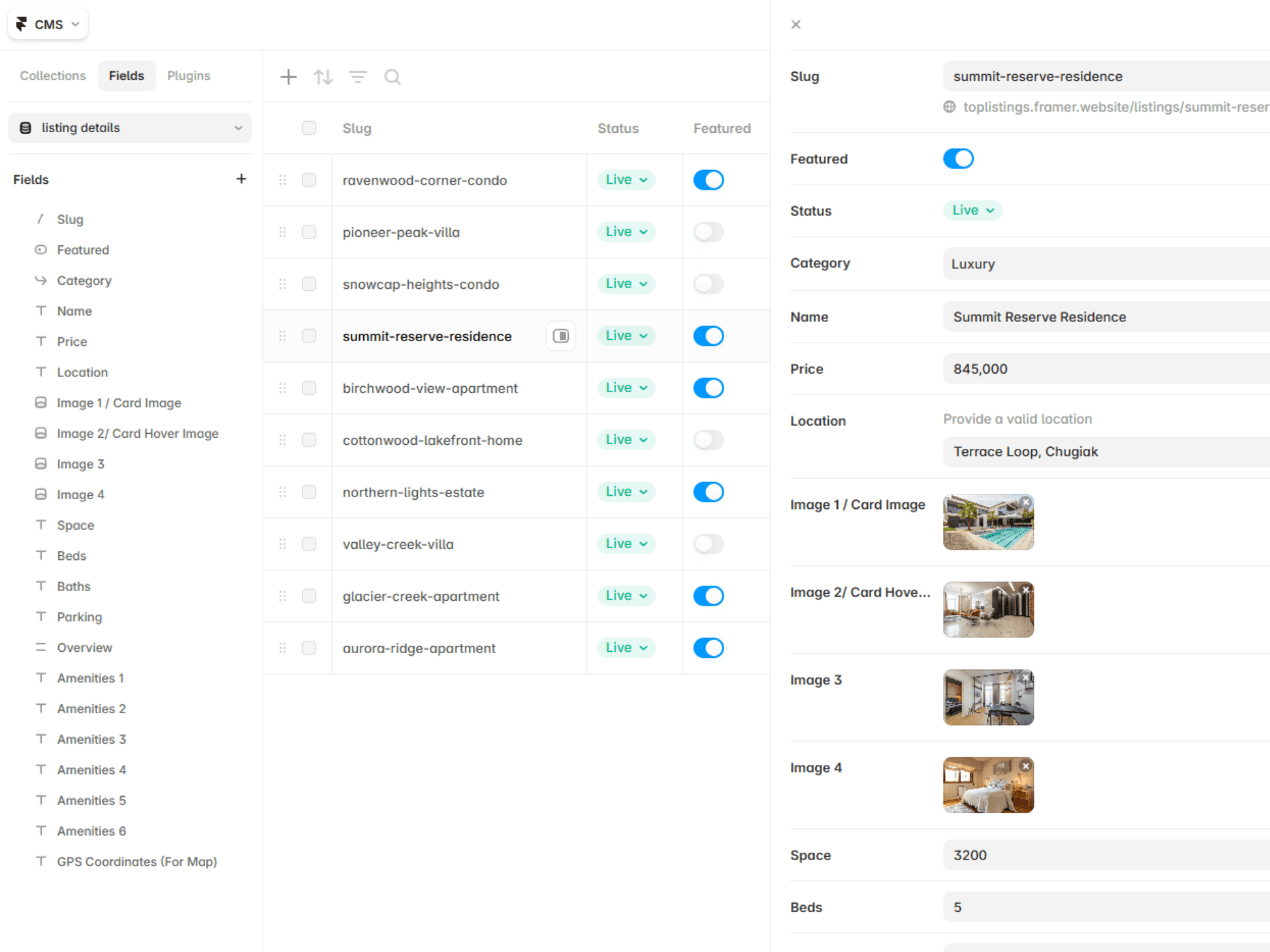Open side panel icon on summit-reserve-residence row
1270x952 pixels.
click(x=561, y=336)
